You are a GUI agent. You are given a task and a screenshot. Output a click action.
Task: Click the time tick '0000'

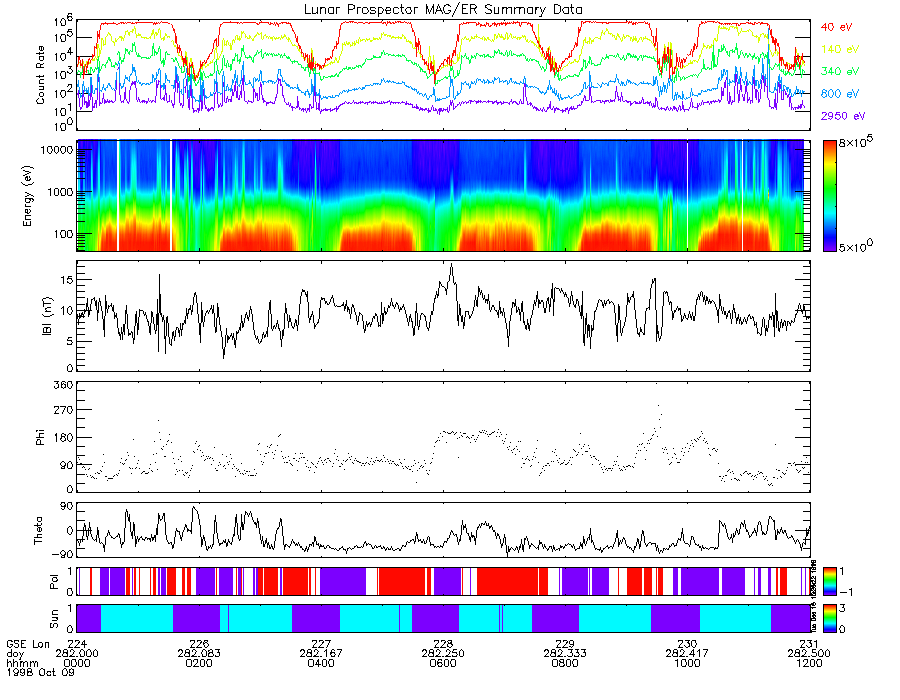77,663
